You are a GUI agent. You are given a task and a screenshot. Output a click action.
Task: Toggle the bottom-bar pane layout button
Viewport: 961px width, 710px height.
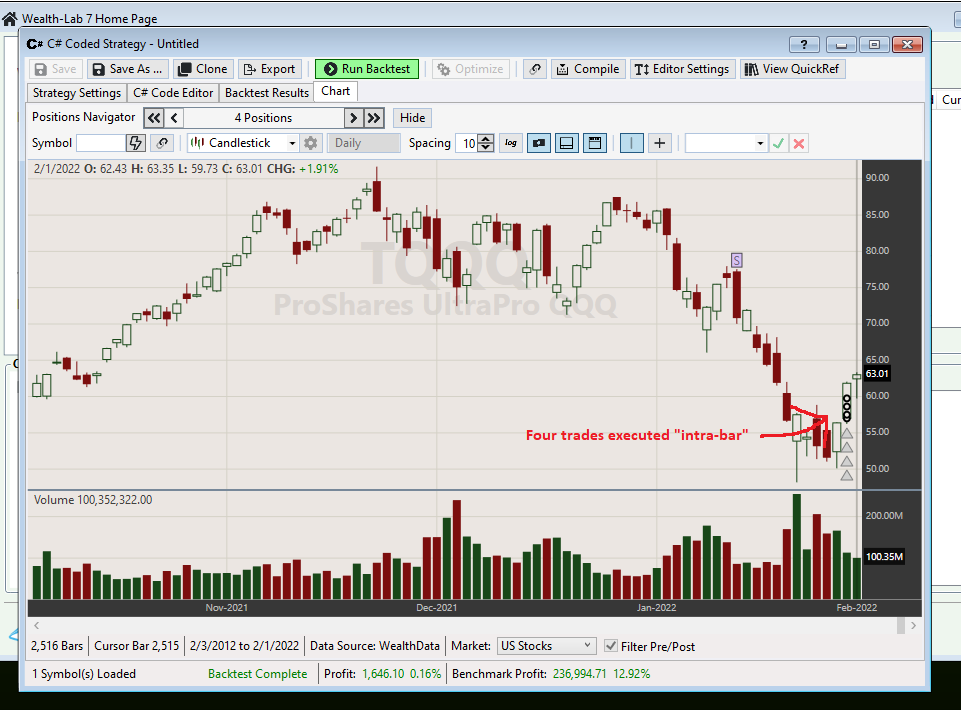pos(567,143)
